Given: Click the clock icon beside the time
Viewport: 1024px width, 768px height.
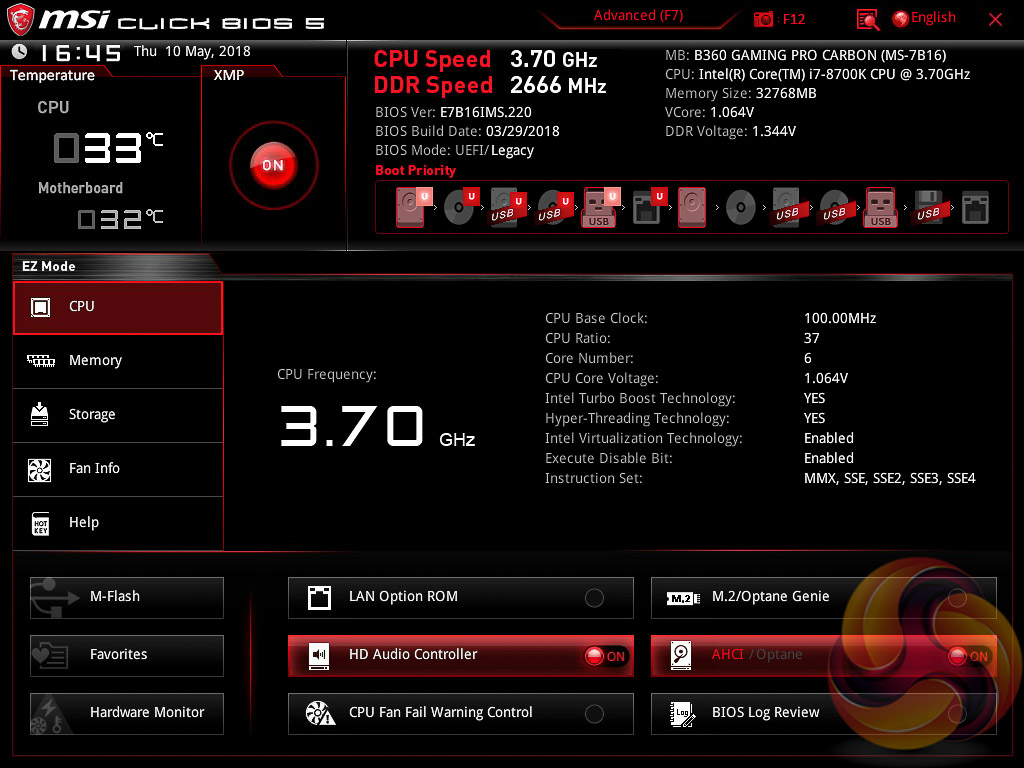Looking at the screenshot, I should 20,51.
